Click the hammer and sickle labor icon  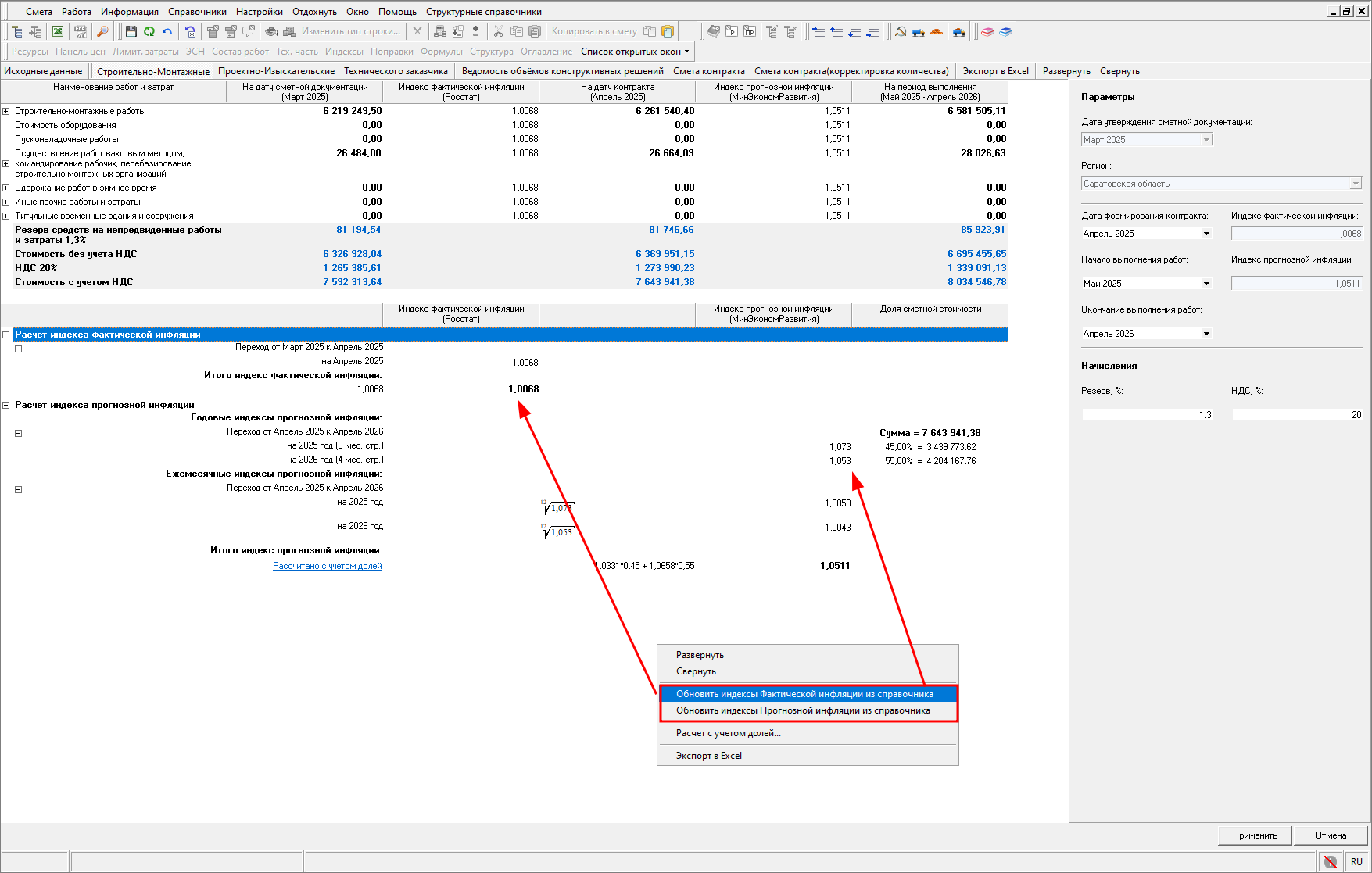[901, 31]
